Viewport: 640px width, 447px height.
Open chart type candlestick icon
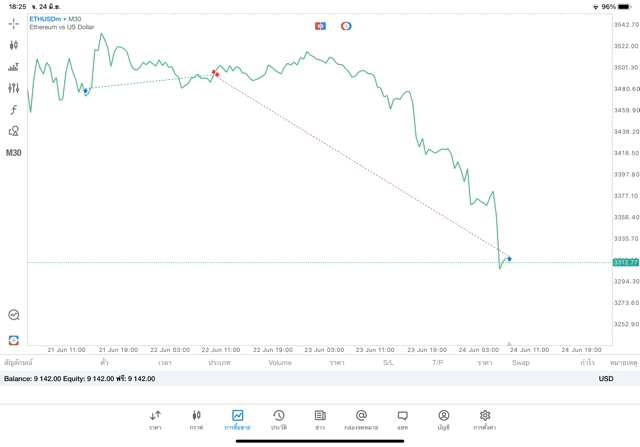point(14,45)
